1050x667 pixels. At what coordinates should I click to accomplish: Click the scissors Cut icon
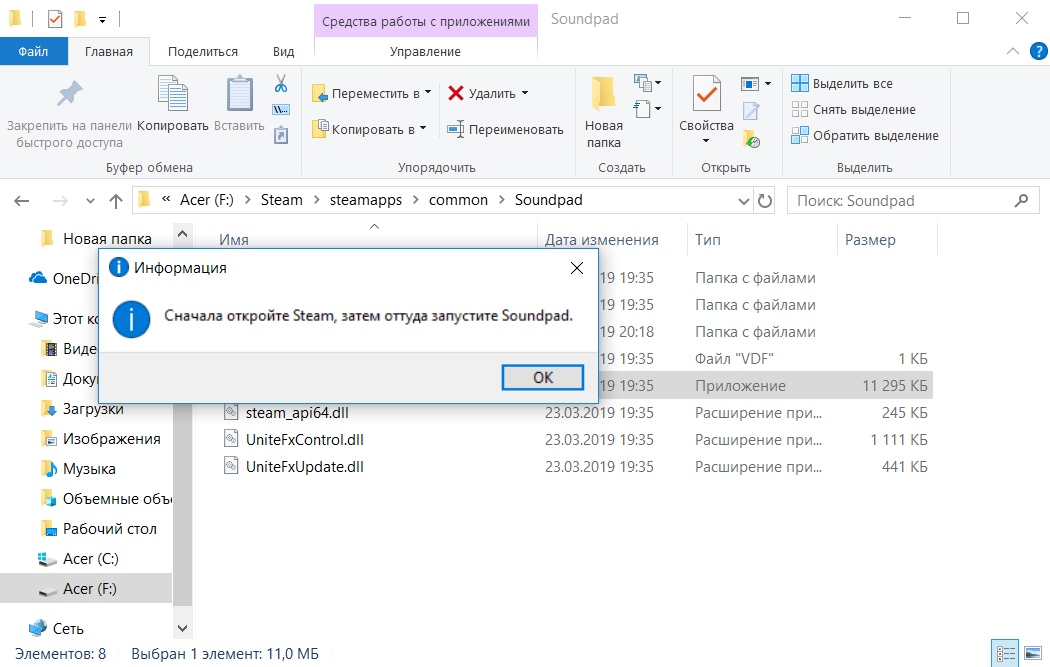point(281,83)
